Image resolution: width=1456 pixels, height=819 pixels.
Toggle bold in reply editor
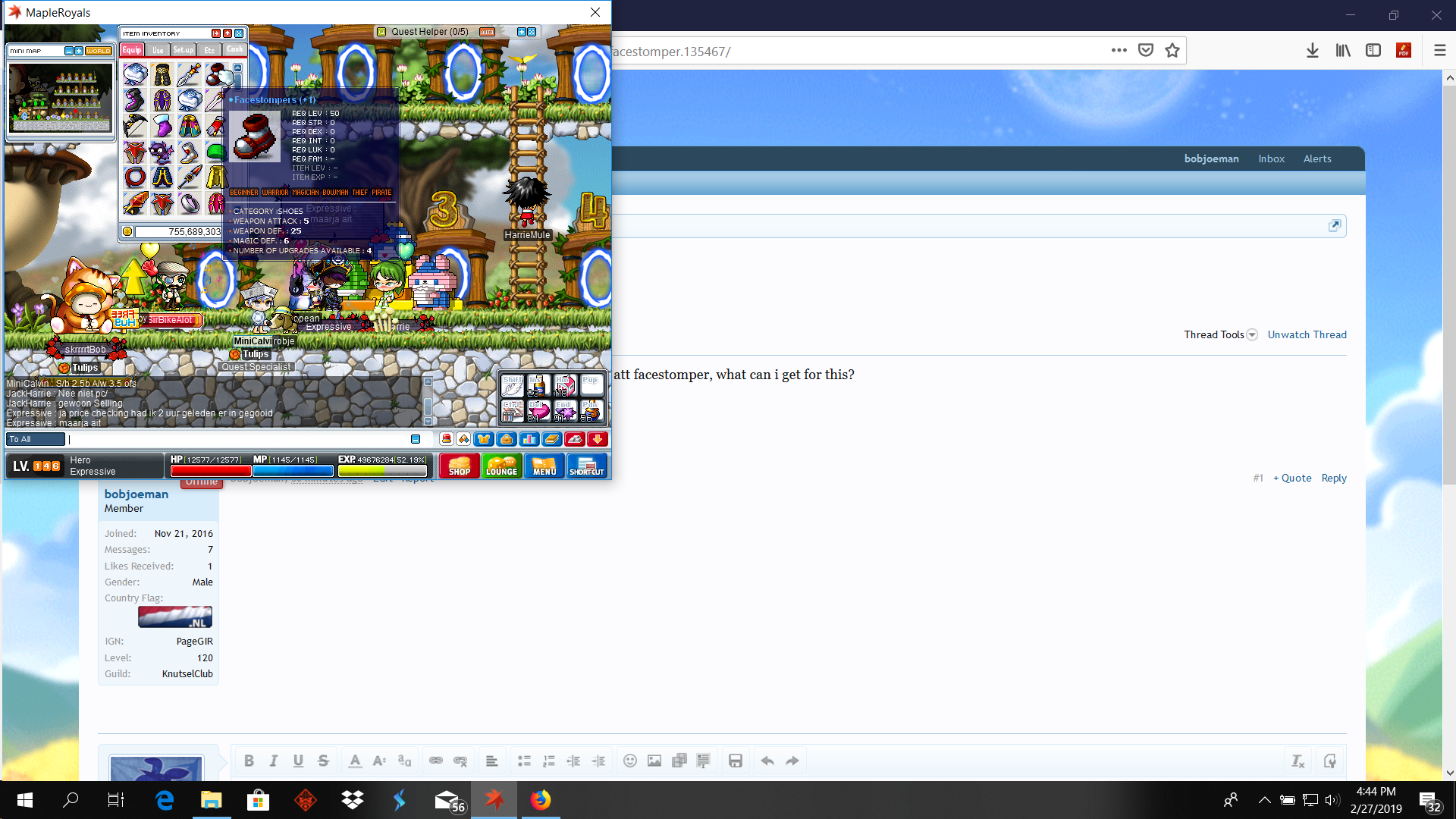pos(249,761)
